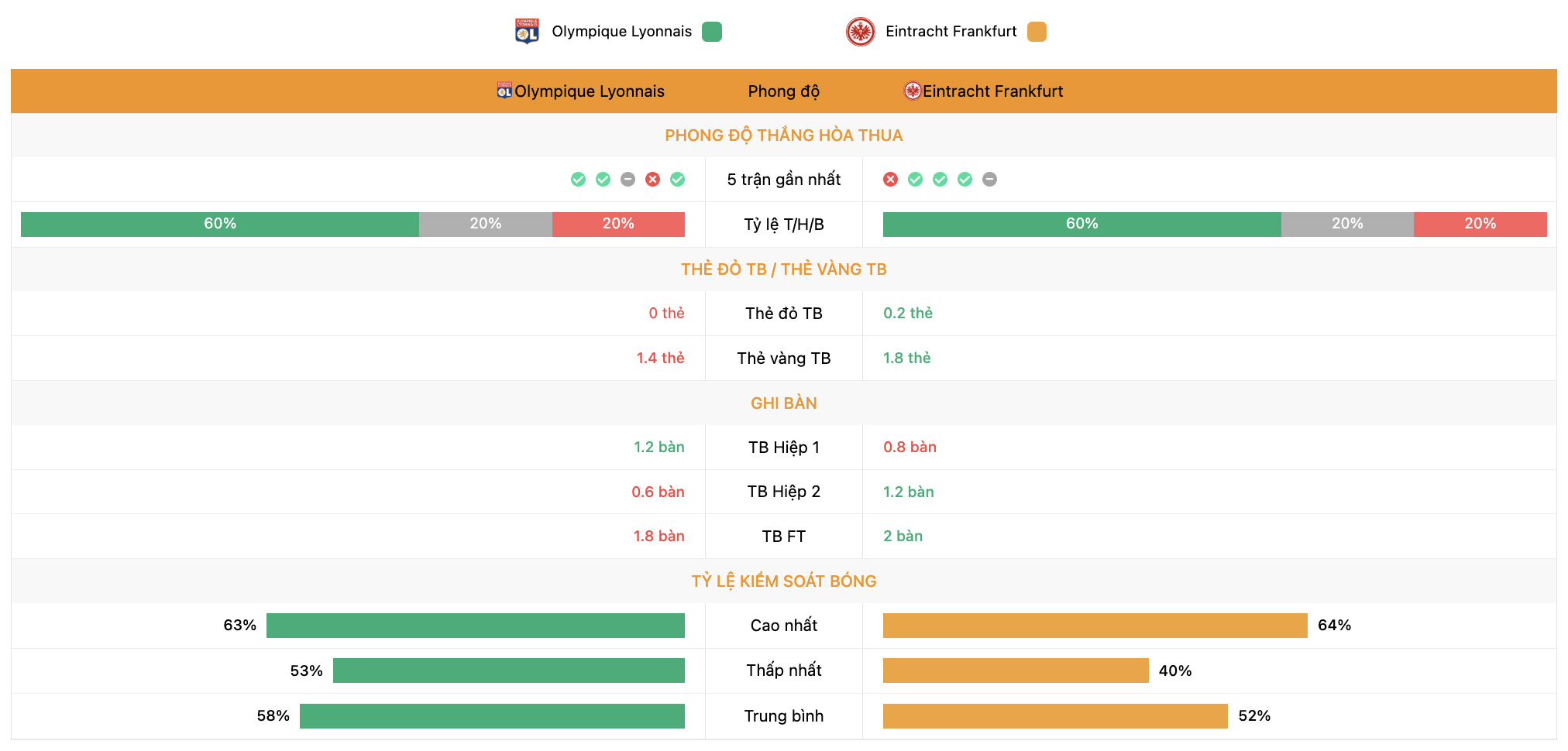The width and height of the screenshot is (1568, 751).
Task: Click Lyon's 20% red loss bar
Action: pos(618,224)
